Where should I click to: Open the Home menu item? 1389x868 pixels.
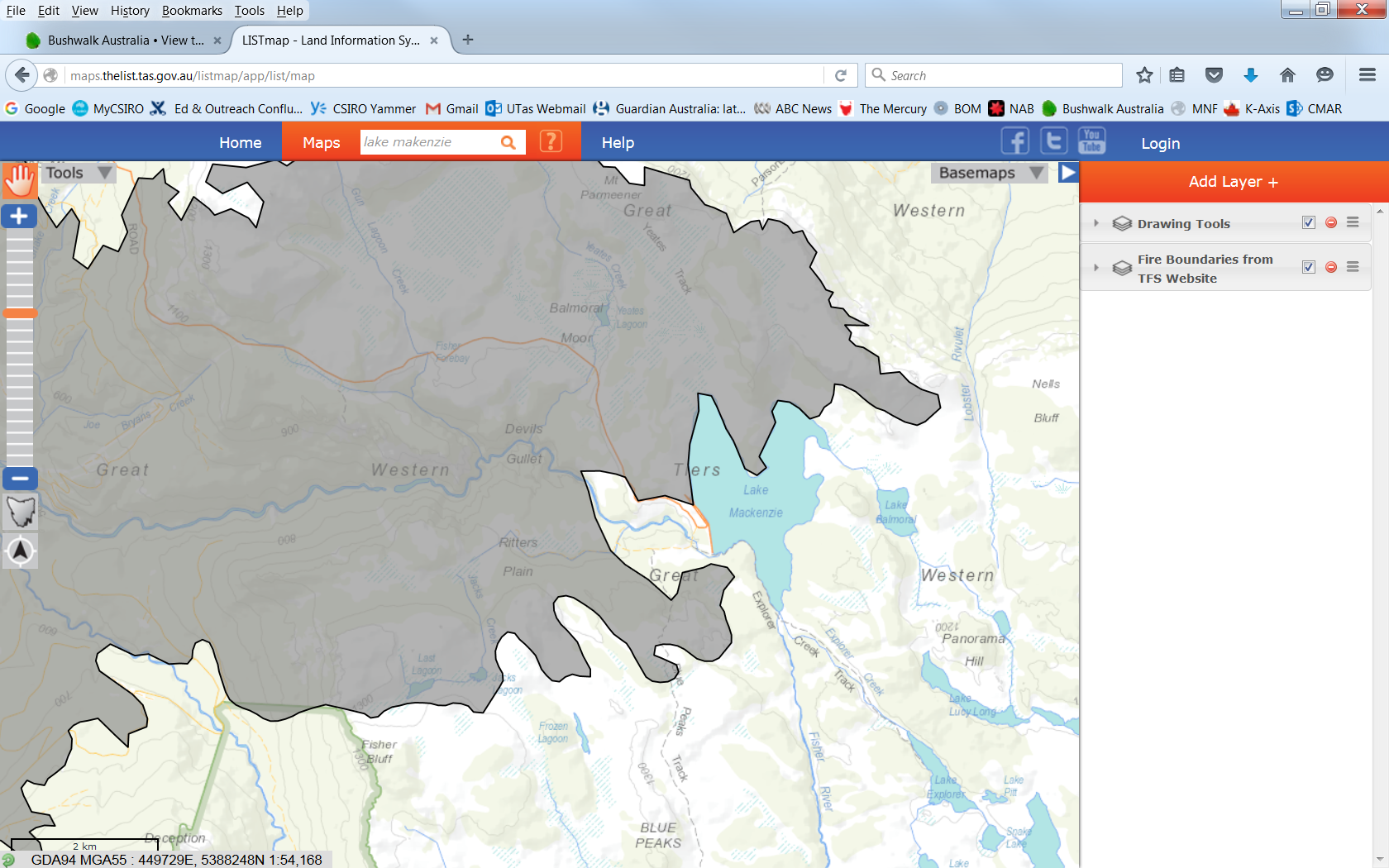click(241, 142)
